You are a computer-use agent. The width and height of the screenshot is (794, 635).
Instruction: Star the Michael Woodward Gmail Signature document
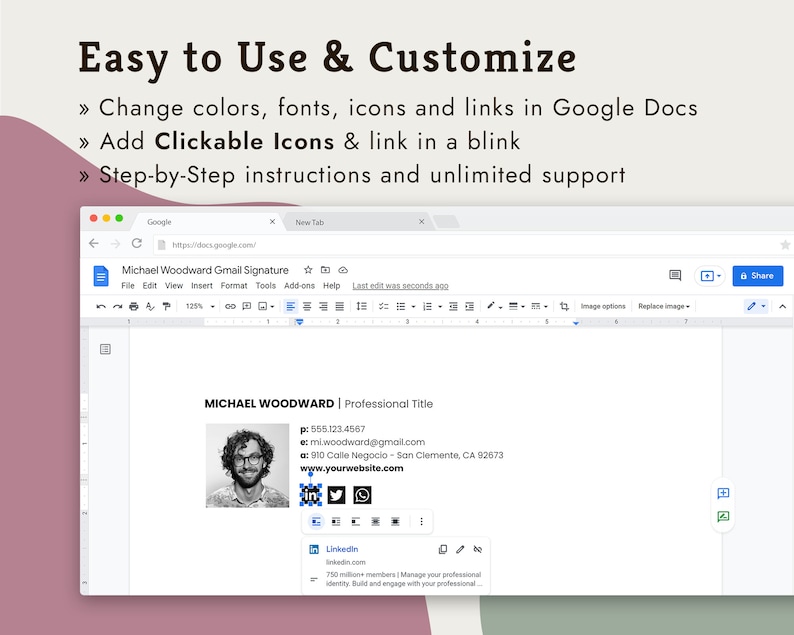coord(308,270)
